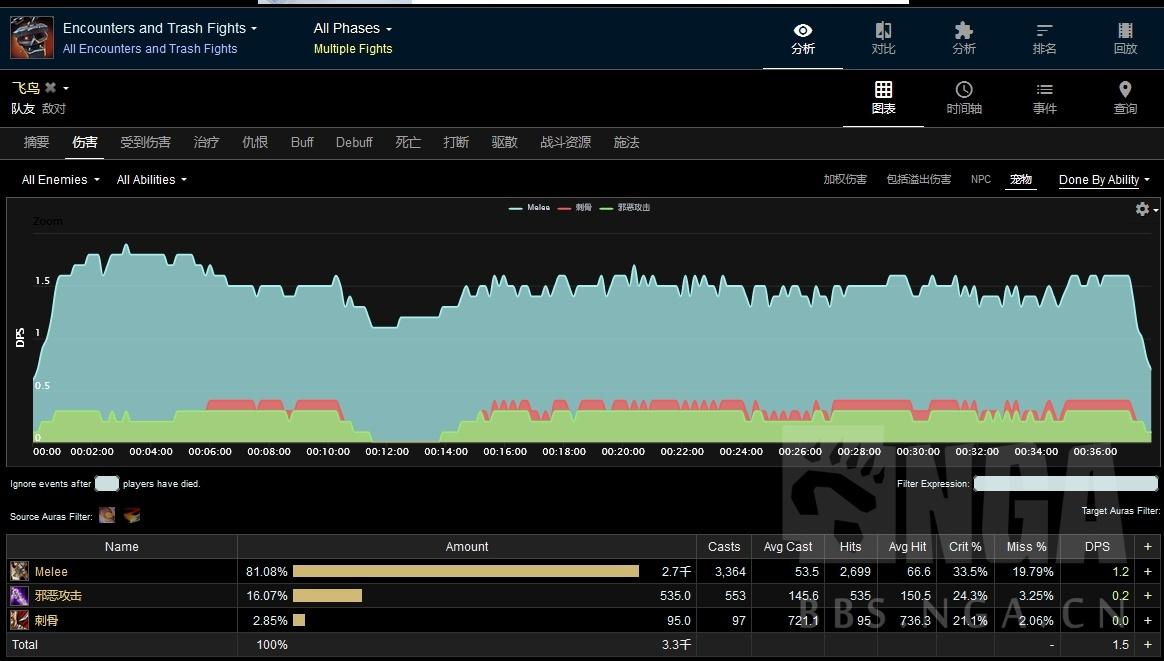Switch to the 图表 table view
This screenshot has width=1164, height=661.
pyautogui.click(x=883, y=98)
